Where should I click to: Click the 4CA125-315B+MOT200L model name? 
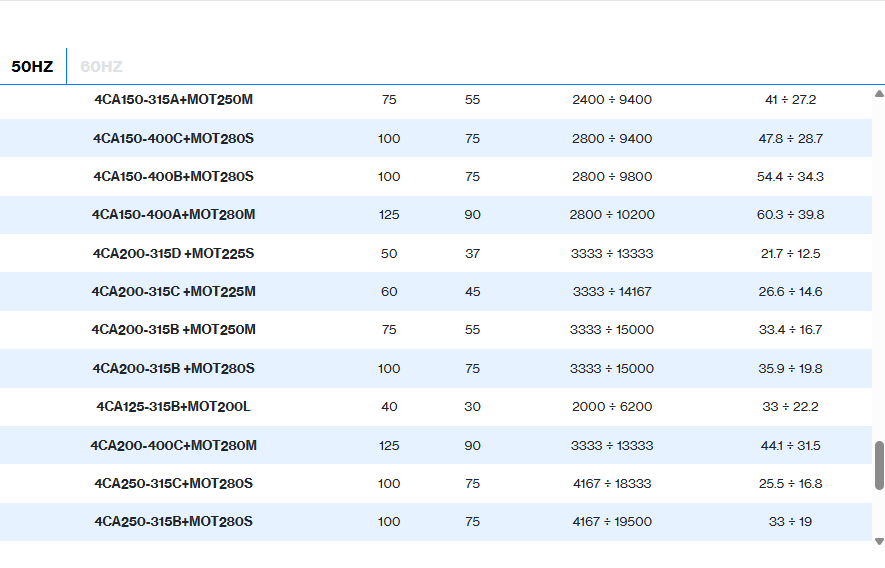pyautogui.click(x=173, y=407)
